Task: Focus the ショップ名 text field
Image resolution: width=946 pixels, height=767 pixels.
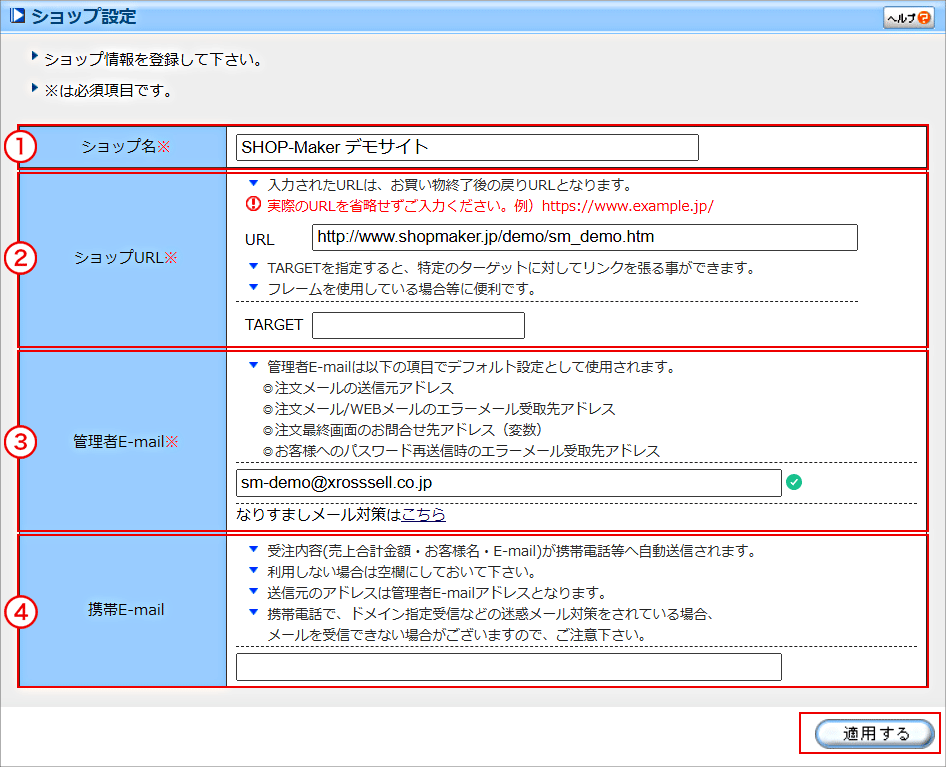Action: pos(467,147)
